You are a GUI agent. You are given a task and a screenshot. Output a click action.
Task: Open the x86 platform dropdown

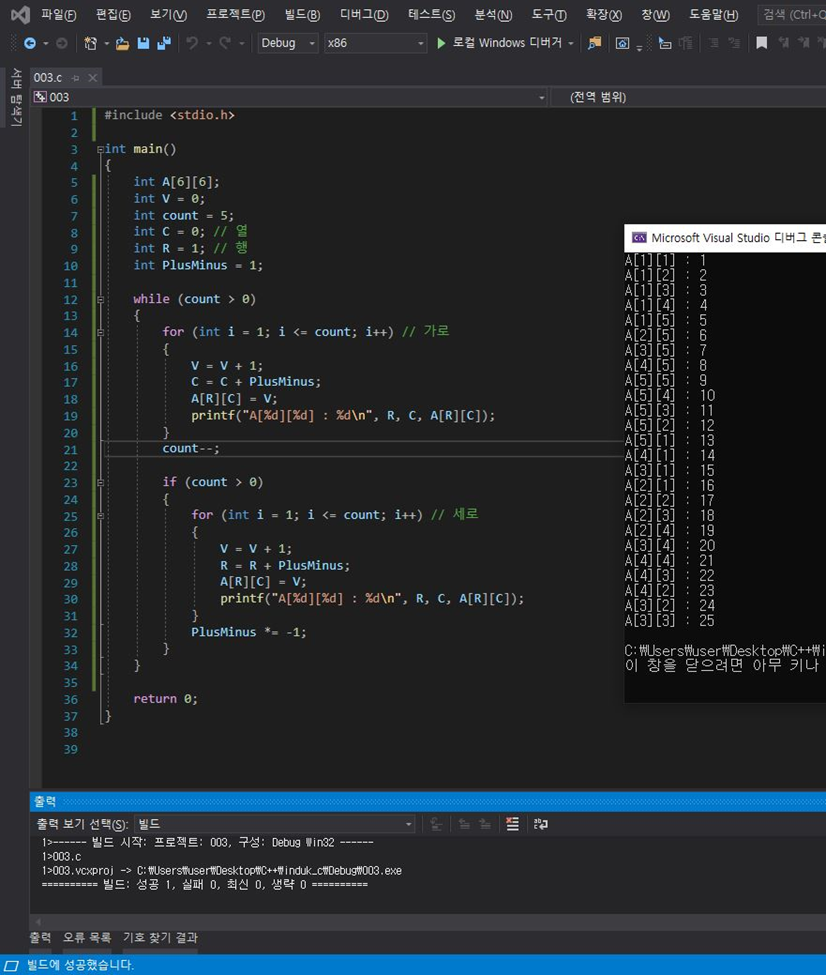pos(376,43)
